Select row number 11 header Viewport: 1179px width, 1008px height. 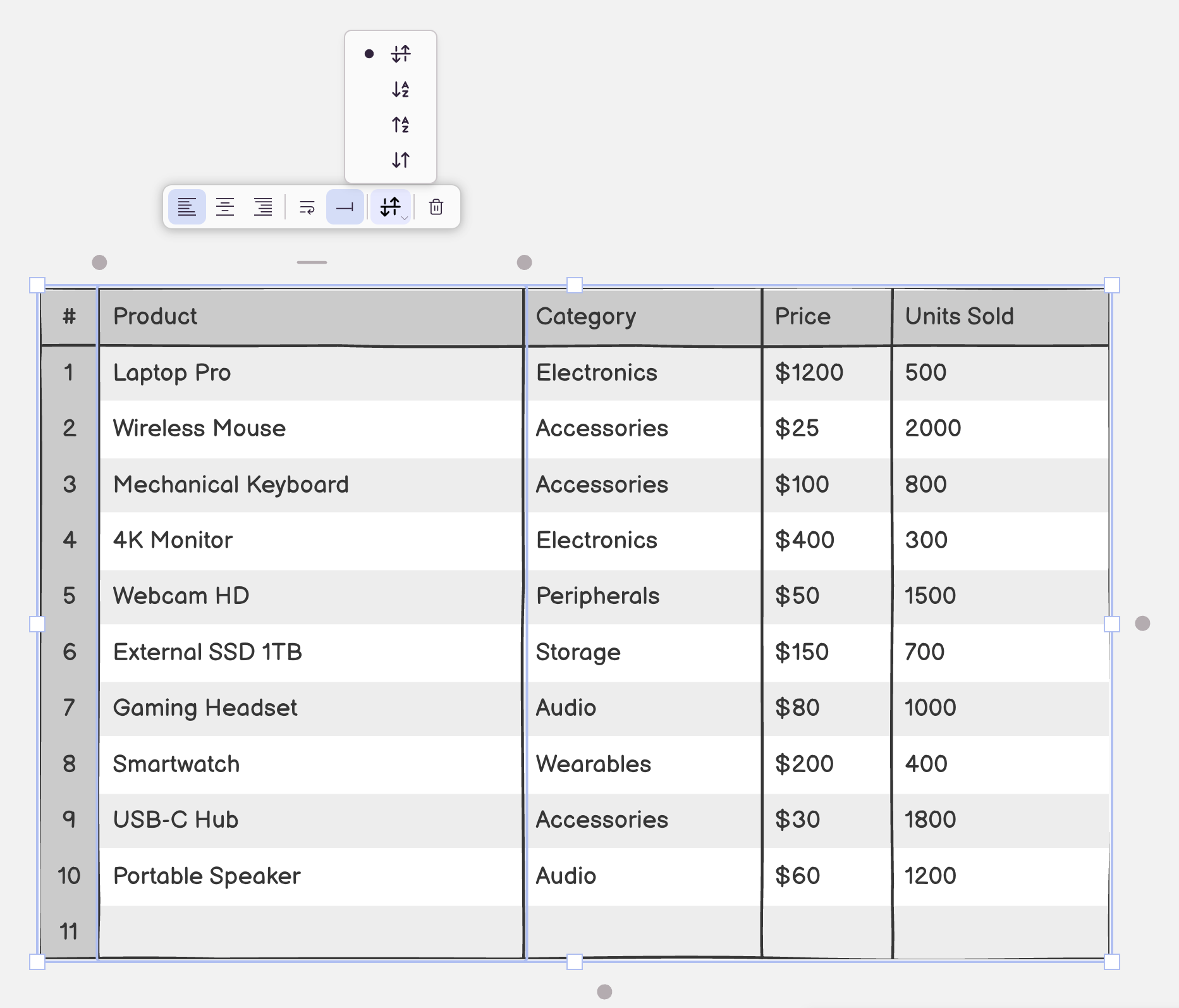[69, 931]
